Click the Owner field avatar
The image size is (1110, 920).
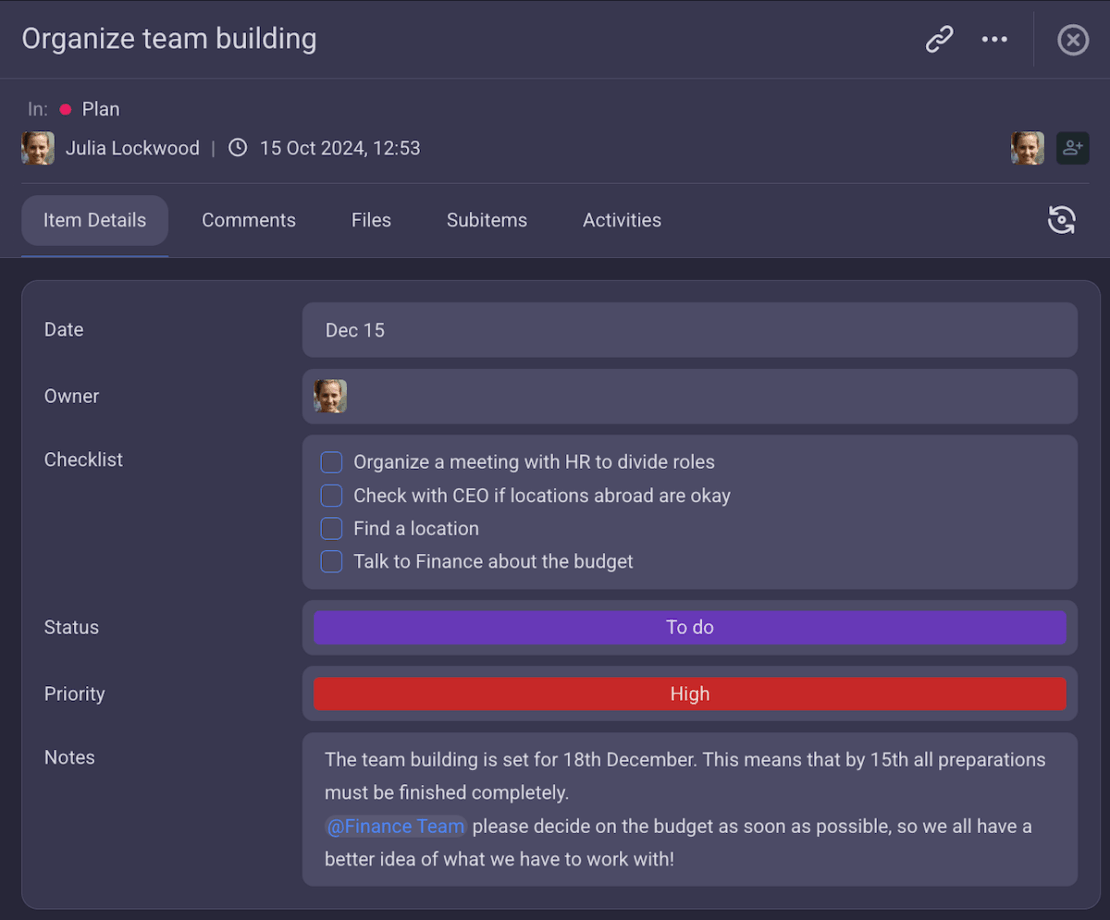(x=330, y=396)
